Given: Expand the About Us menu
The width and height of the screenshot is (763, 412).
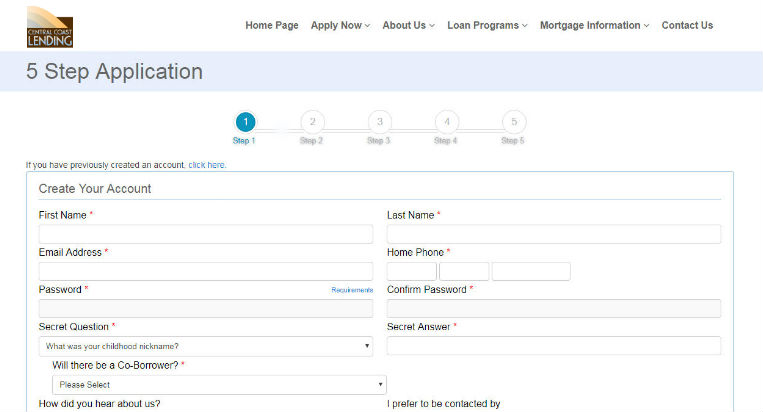Looking at the screenshot, I should (408, 25).
